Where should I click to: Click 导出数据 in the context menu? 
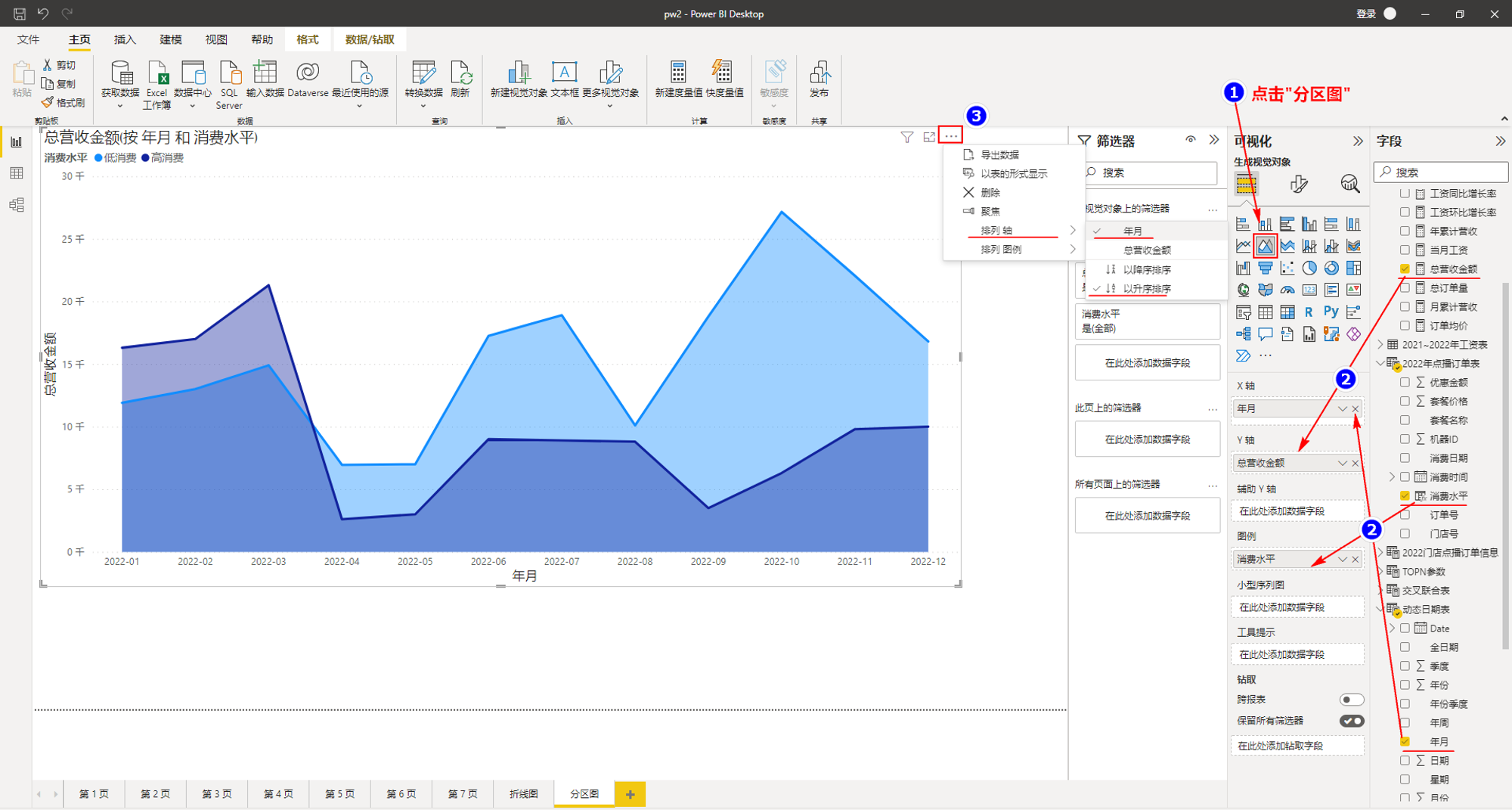click(x=999, y=154)
